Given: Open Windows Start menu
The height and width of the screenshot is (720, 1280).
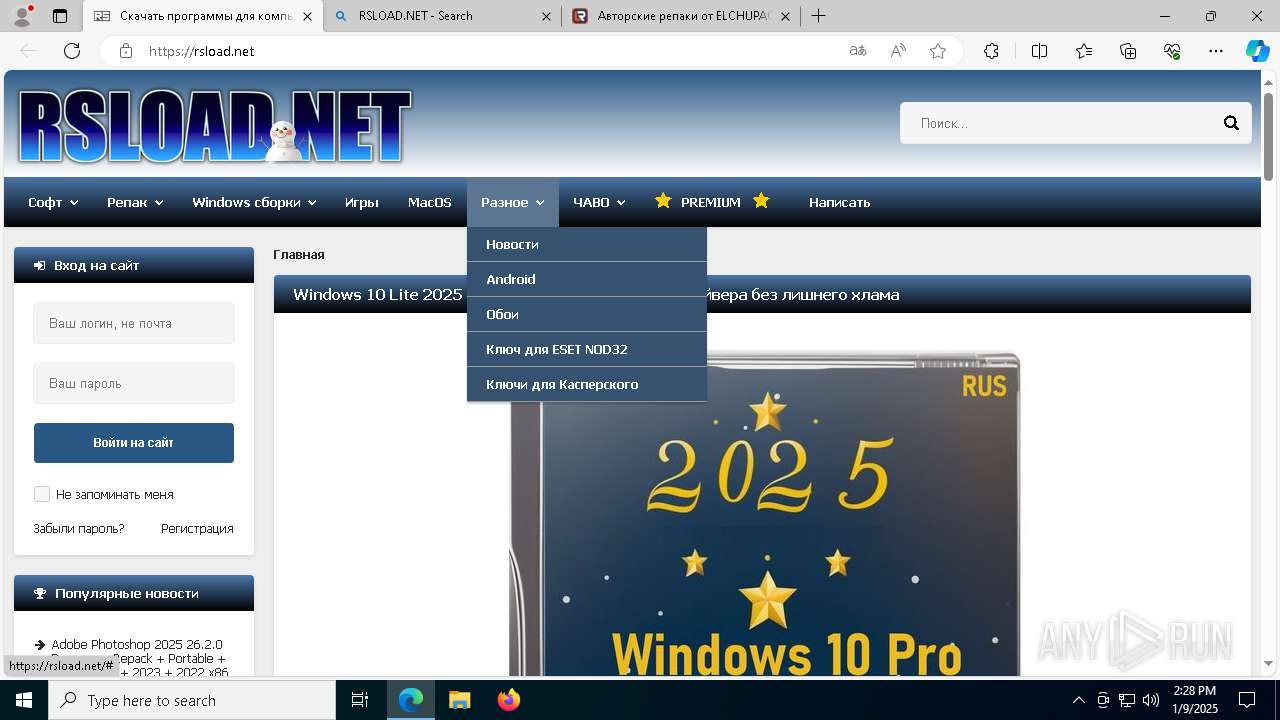Looking at the screenshot, I should pos(24,700).
